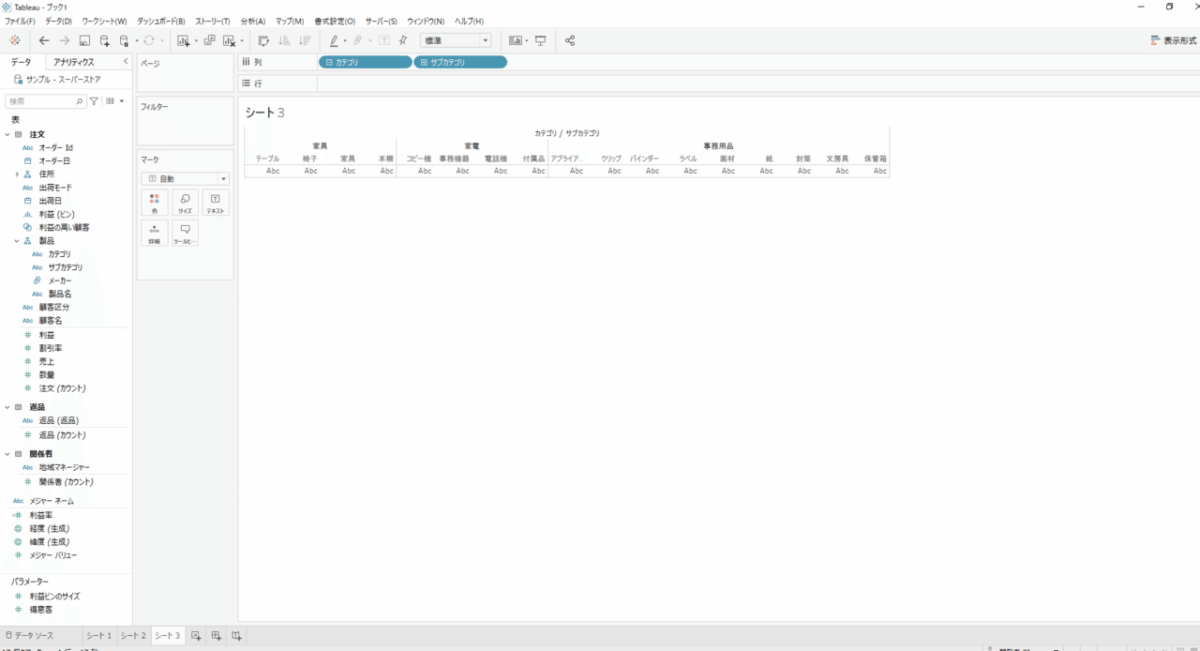The height and width of the screenshot is (651, 1200).
Task: Expand the 住所 hierarchy in data pane
Action: pyautogui.click(x=17, y=174)
